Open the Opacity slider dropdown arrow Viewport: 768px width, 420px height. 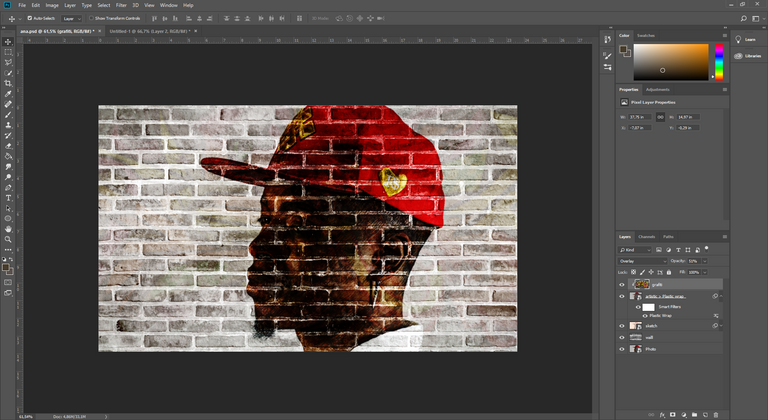pos(705,261)
